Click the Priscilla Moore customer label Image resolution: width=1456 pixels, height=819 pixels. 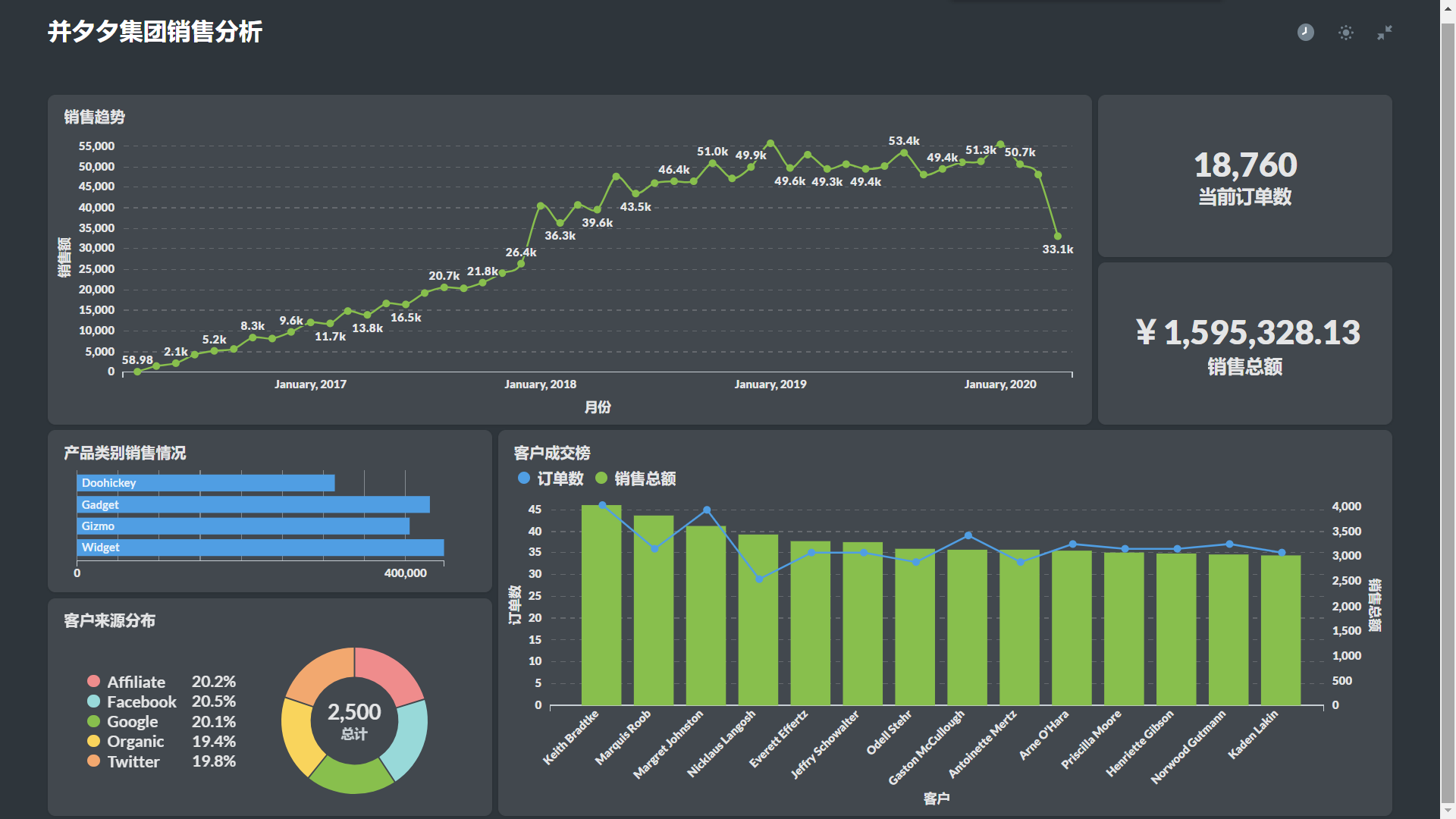(x=1090, y=740)
